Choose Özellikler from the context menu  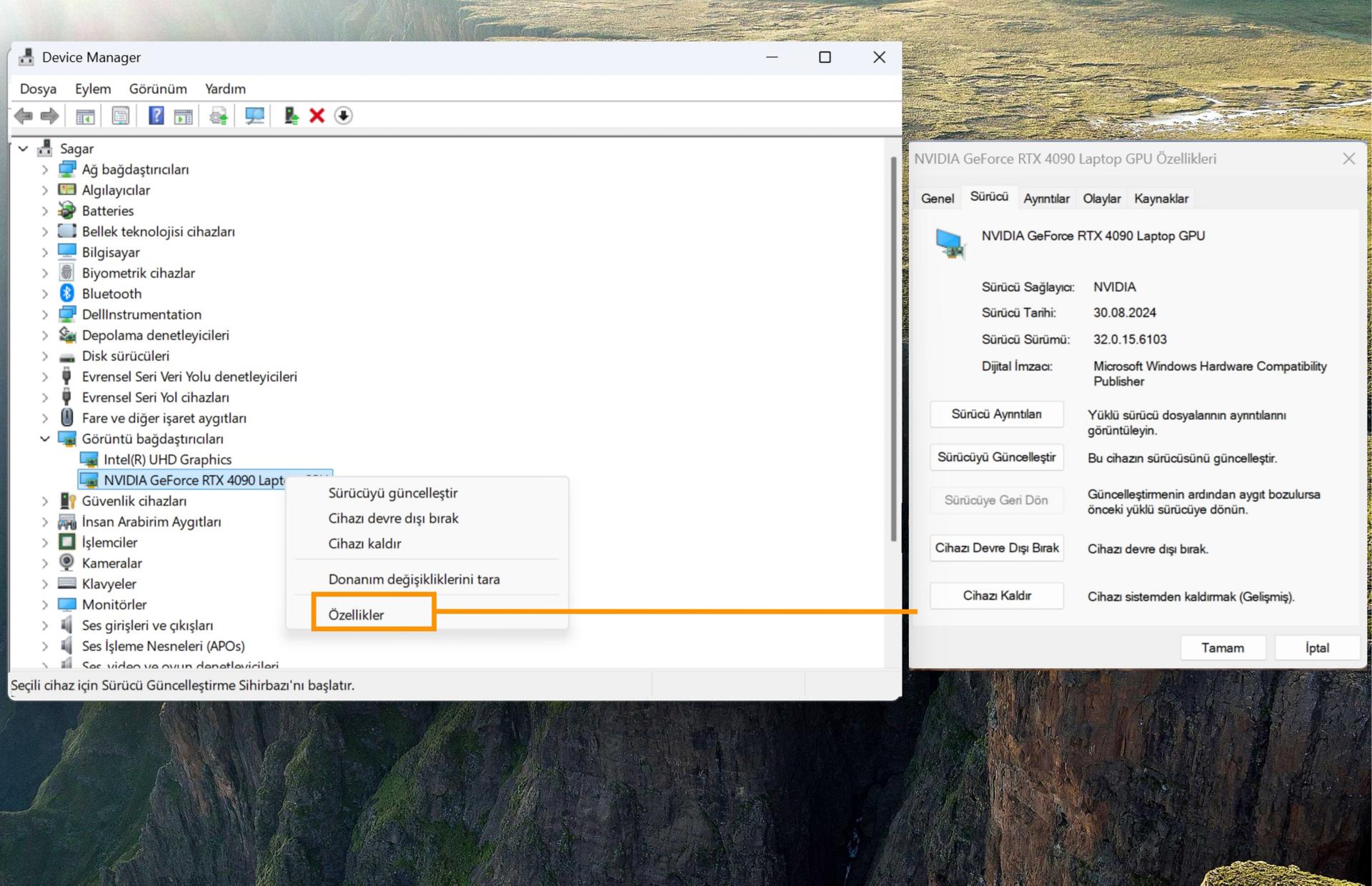pyautogui.click(x=356, y=614)
